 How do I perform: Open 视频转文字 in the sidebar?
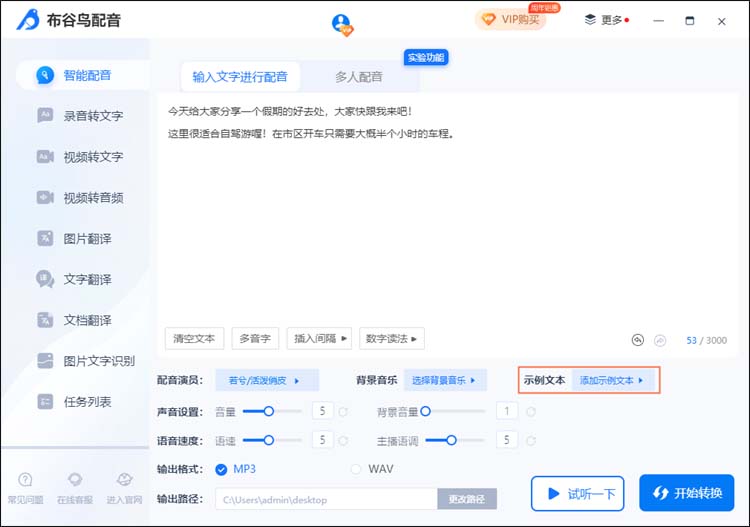click(x=82, y=157)
